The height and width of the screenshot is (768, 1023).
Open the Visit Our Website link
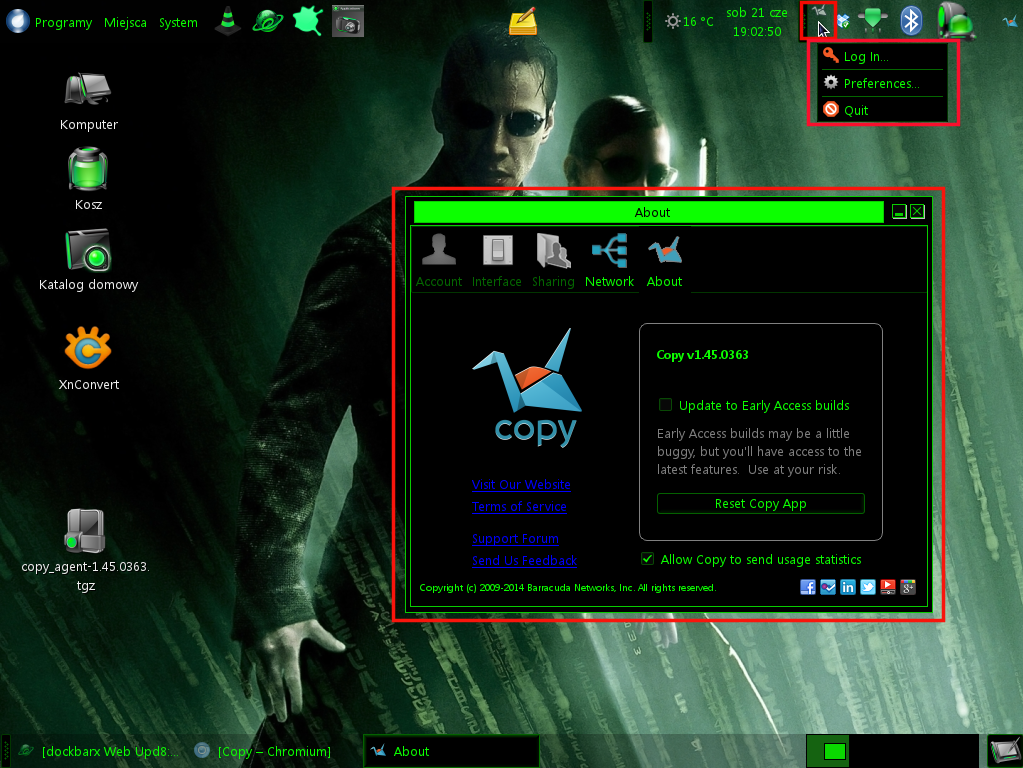(521, 484)
